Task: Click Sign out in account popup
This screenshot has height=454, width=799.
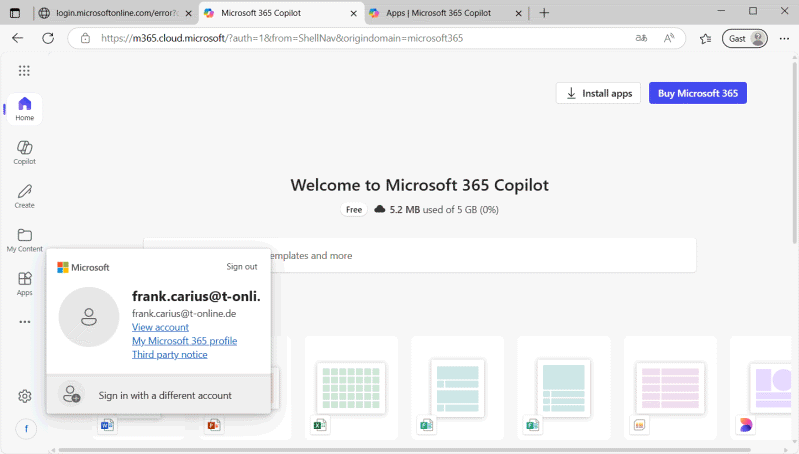Action: (242, 266)
